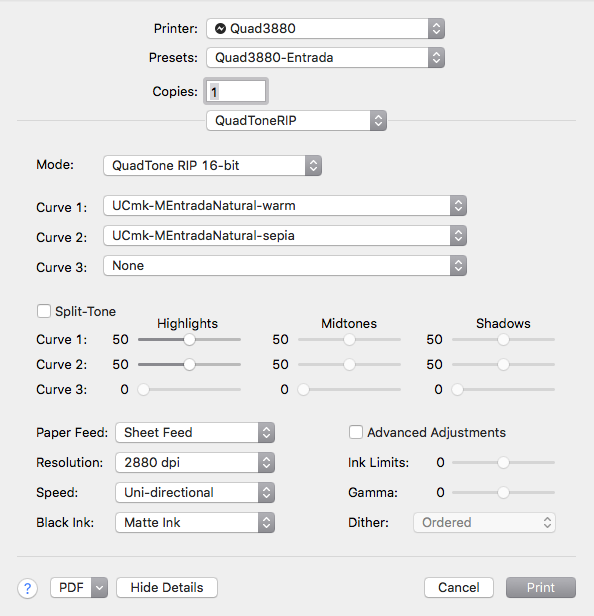Open the Printer dropdown showing Quad3880
This screenshot has height=616, width=594.
click(x=325, y=28)
